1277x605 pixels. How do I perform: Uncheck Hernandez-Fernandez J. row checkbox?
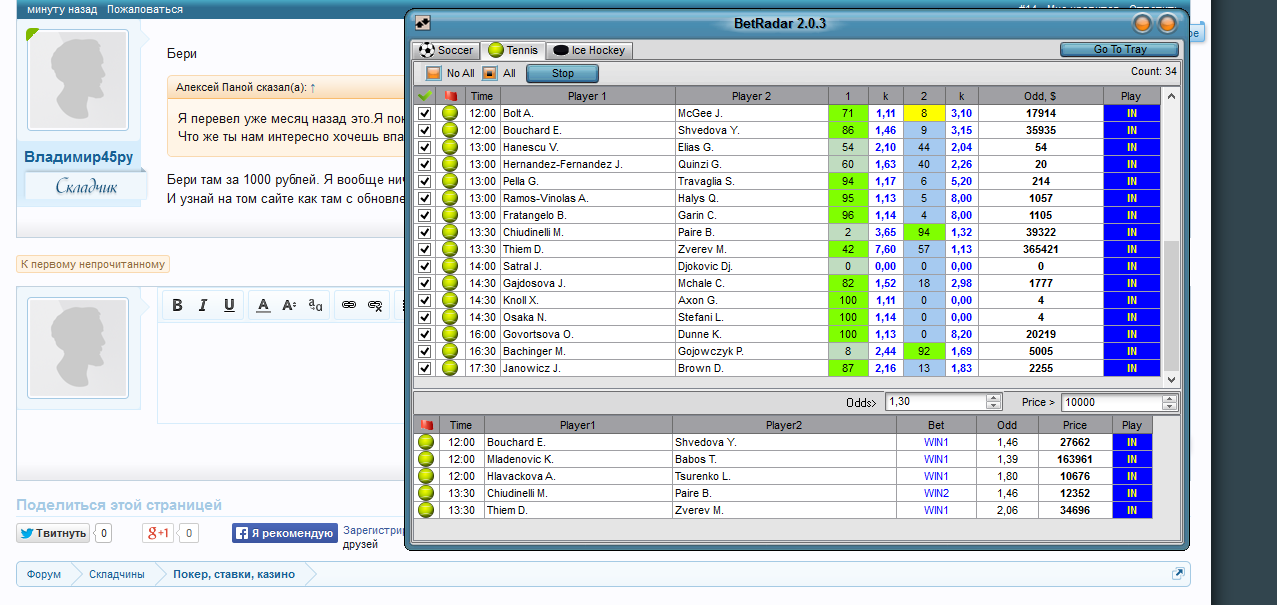pos(425,165)
